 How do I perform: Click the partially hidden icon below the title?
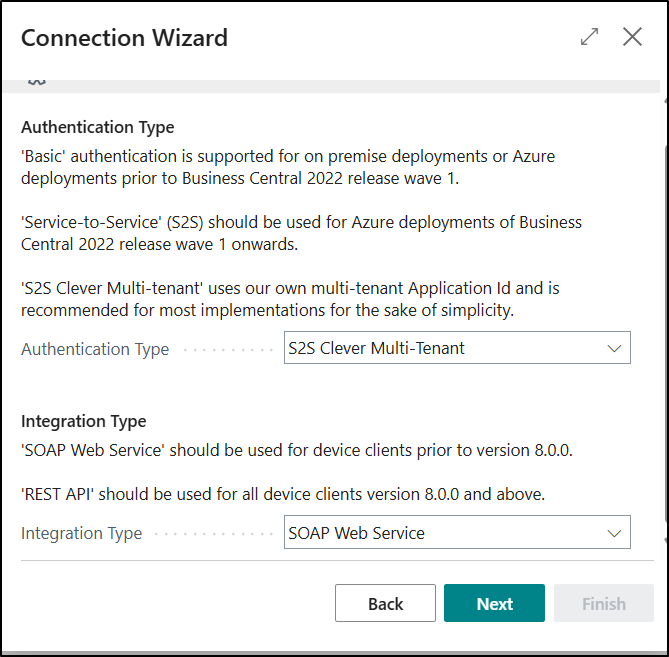(37, 83)
